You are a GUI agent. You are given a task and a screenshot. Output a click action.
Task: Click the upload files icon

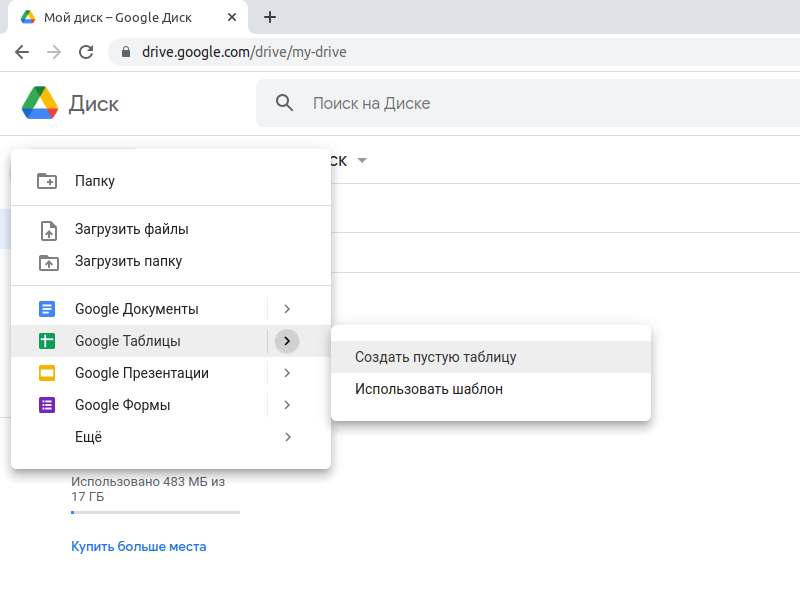(x=47, y=230)
